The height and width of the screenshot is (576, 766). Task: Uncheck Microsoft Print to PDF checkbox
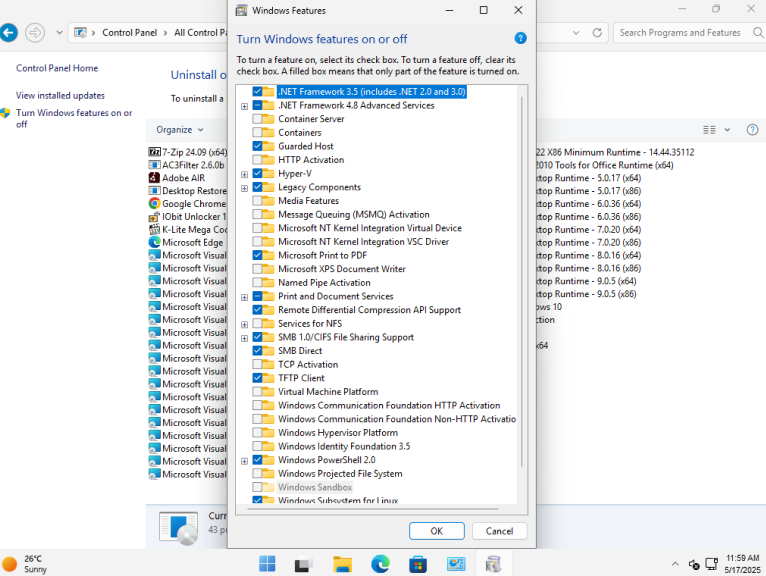point(257,255)
